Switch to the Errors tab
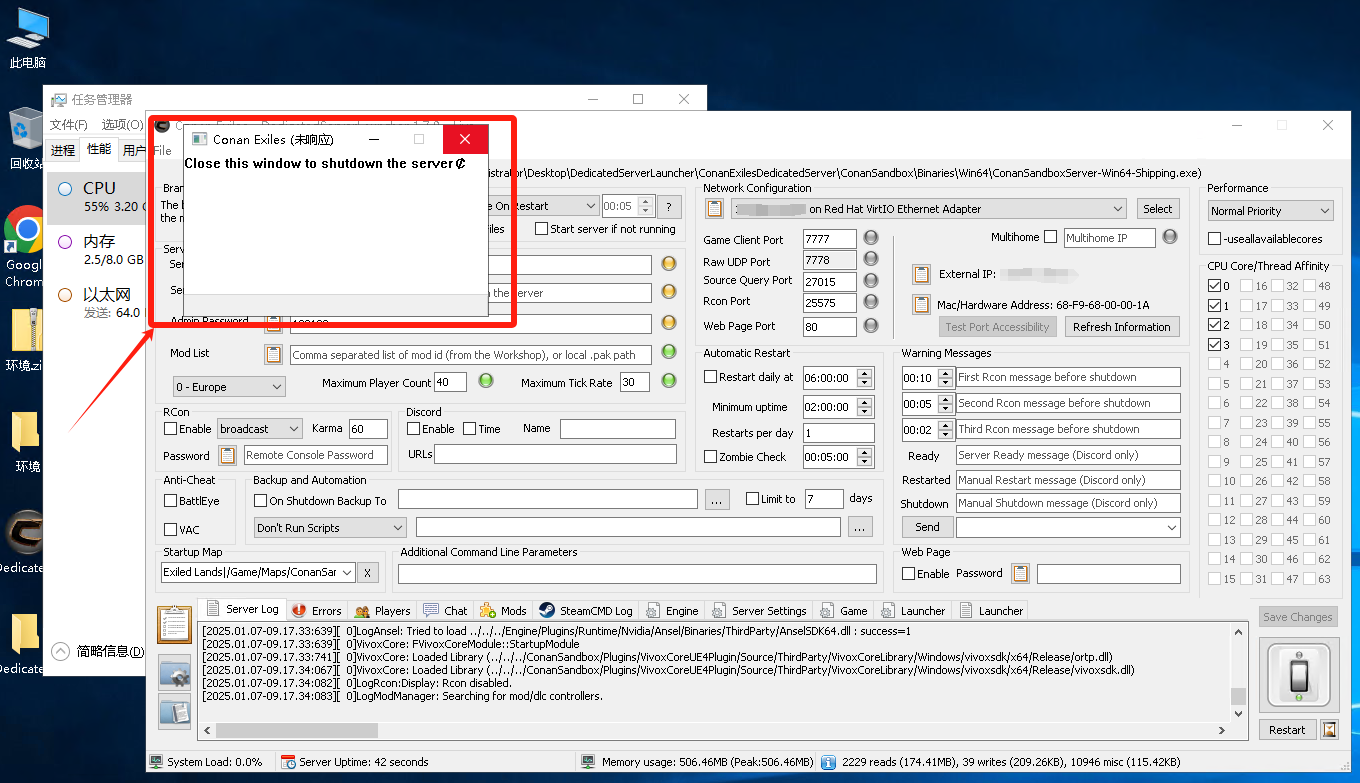This screenshot has height=783, width=1360. tap(316, 611)
